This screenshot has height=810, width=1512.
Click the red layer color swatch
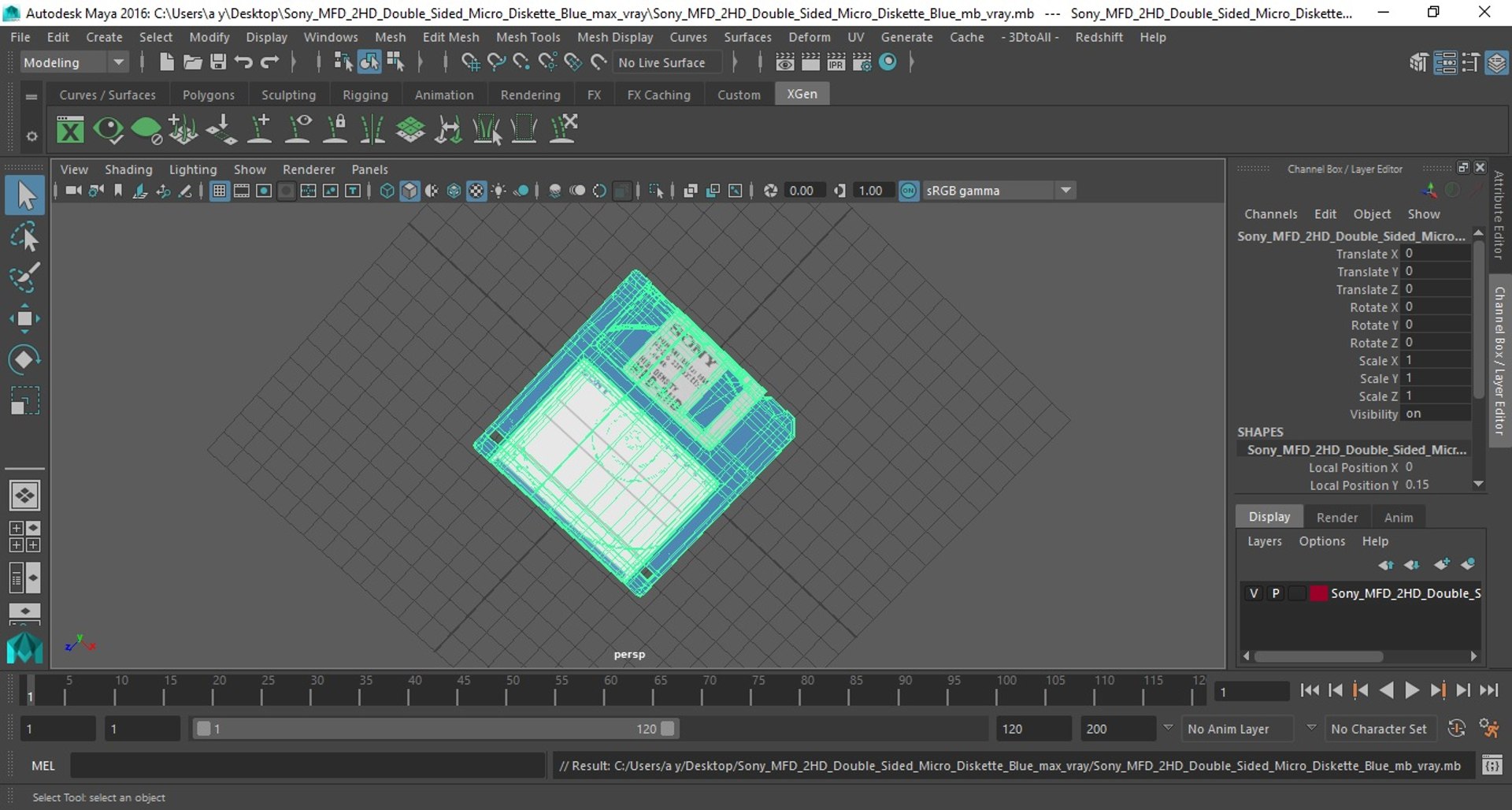[1318, 593]
